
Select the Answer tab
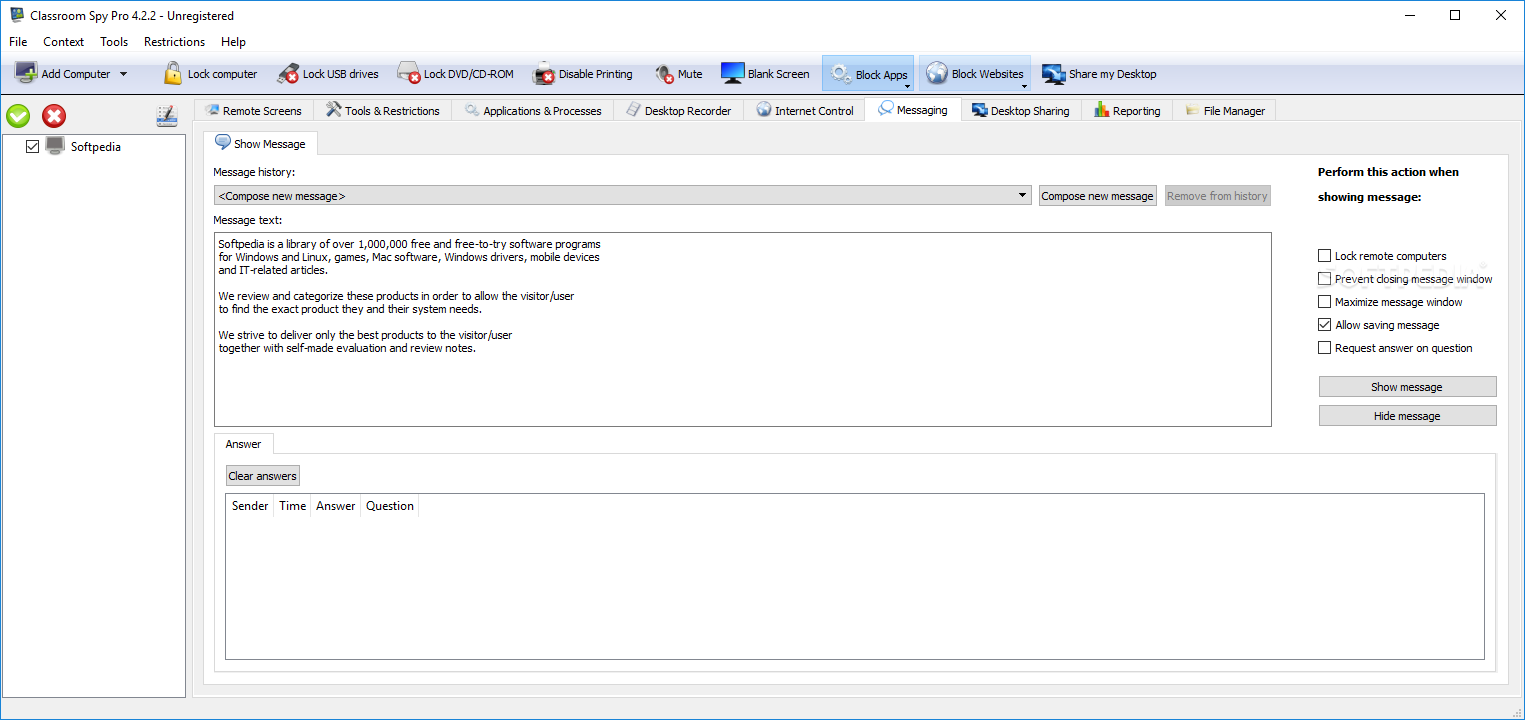[243, 444]
